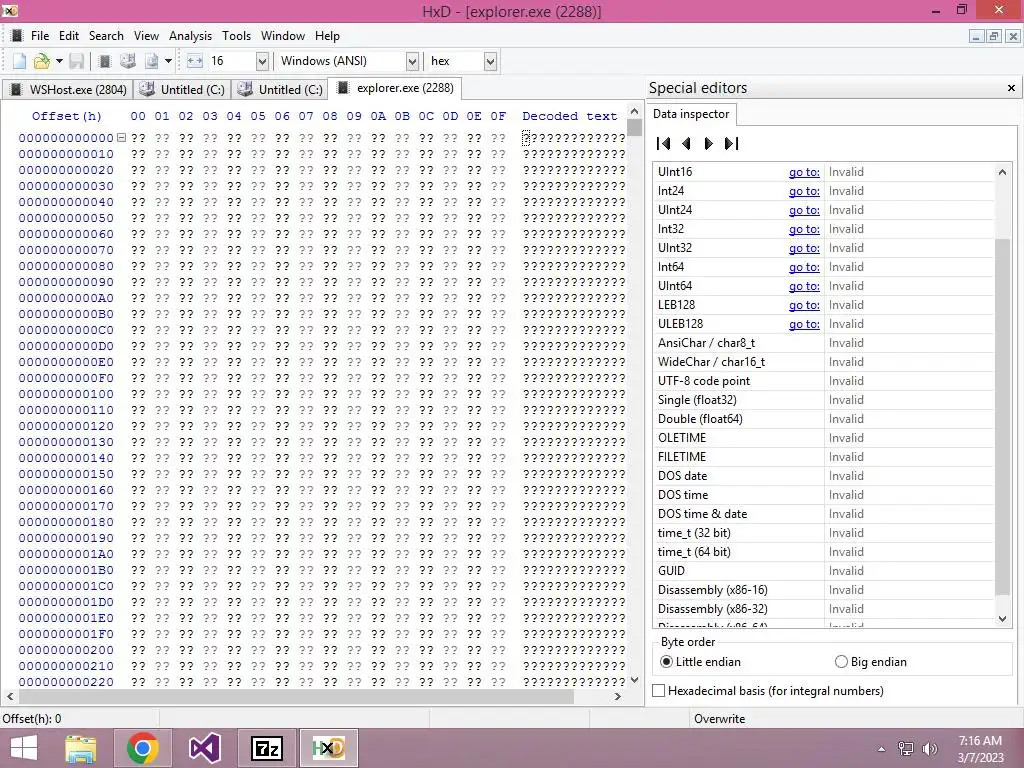Screen dimensions: 1024x768
Task: Open the Help menu
Action: [327, 36]
